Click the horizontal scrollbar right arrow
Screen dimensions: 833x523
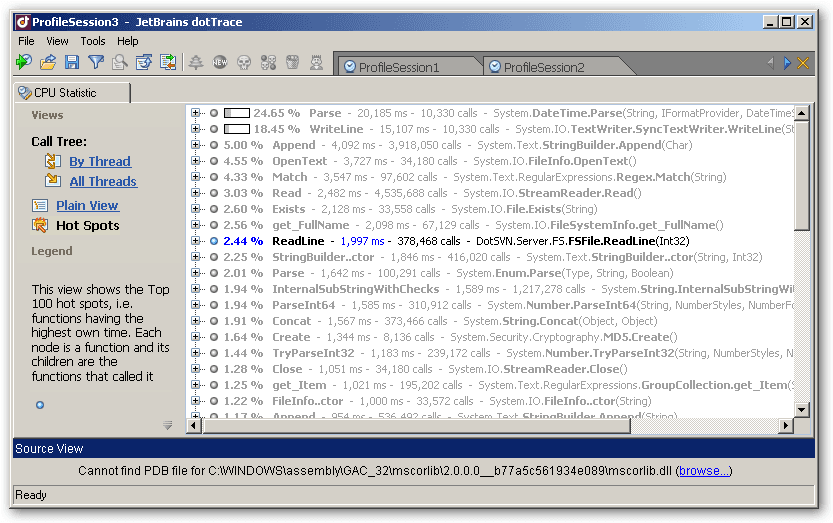pyautogui.click(x=786, y=425)
